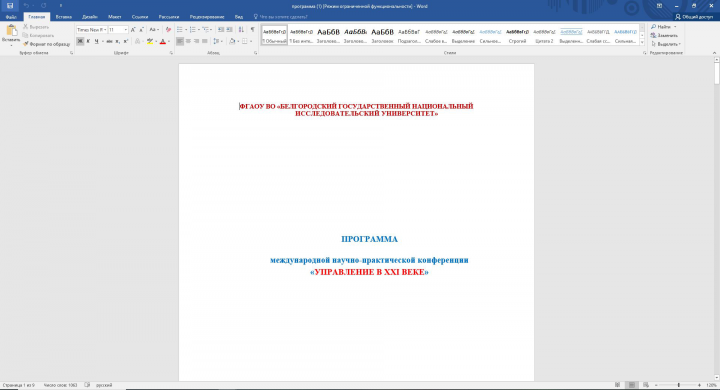Increase font size with the grow font icon
The image size is (720, 390).
pos(133,29)
